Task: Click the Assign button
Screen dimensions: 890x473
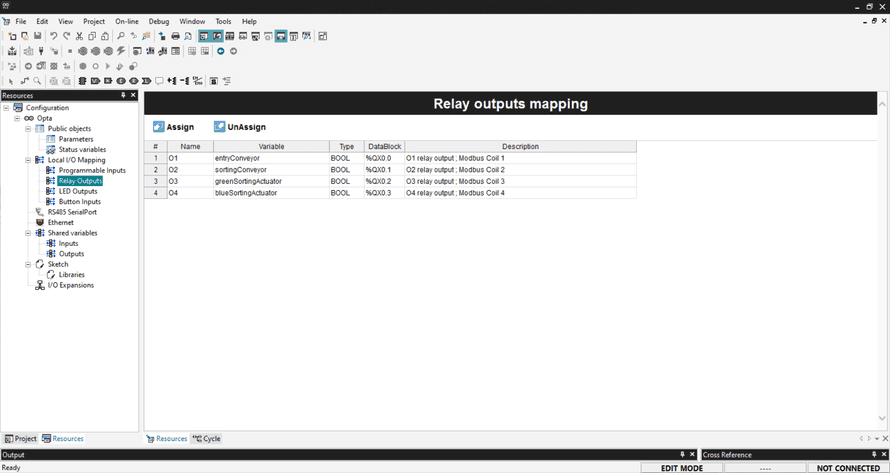Action: (174, 128)
